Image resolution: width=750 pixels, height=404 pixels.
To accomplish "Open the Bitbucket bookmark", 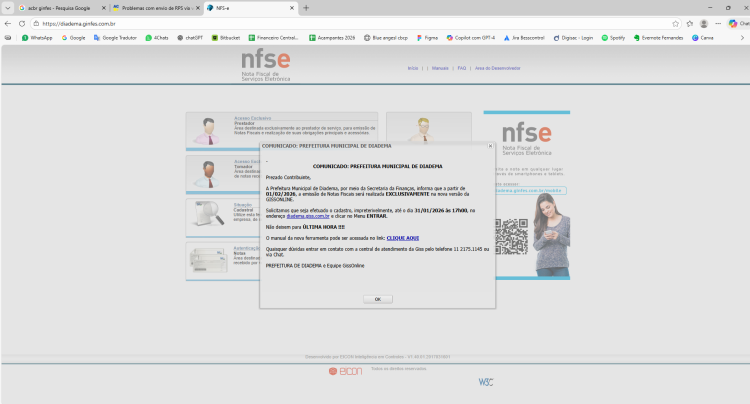I will click(x=226, y=38).
